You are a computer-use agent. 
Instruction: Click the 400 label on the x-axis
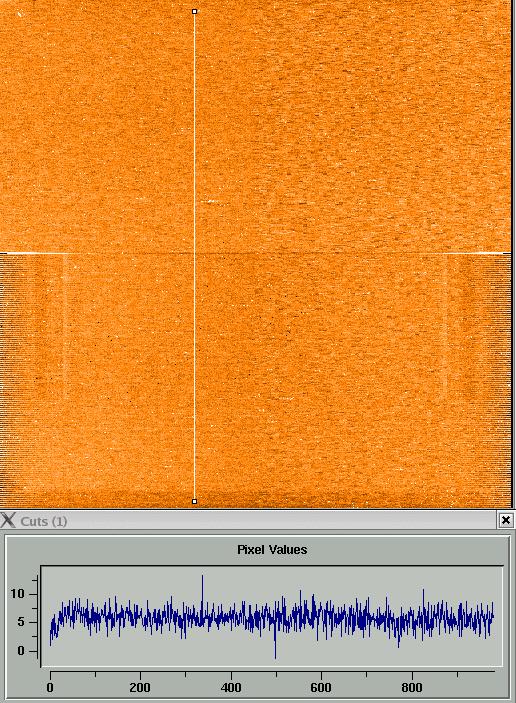(231, 687)
